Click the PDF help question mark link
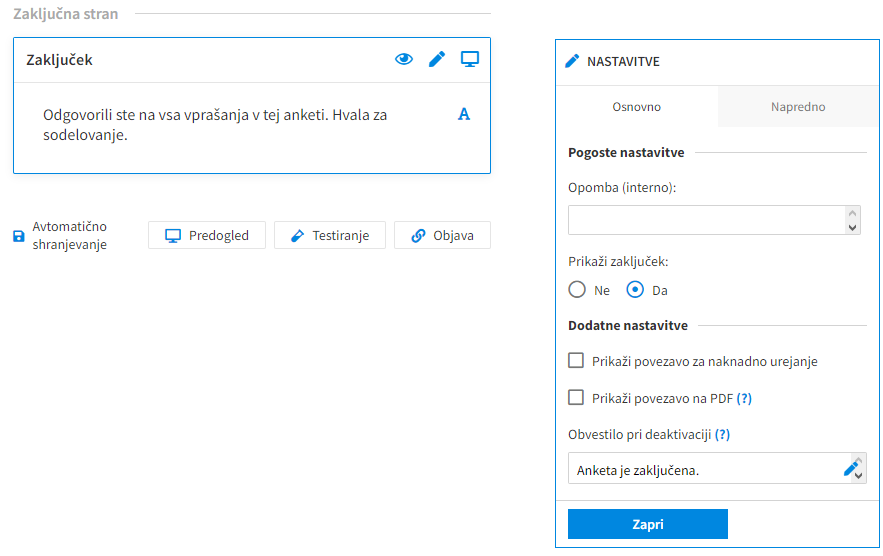Screen dimensions: 883x556 tap(744, 398)
